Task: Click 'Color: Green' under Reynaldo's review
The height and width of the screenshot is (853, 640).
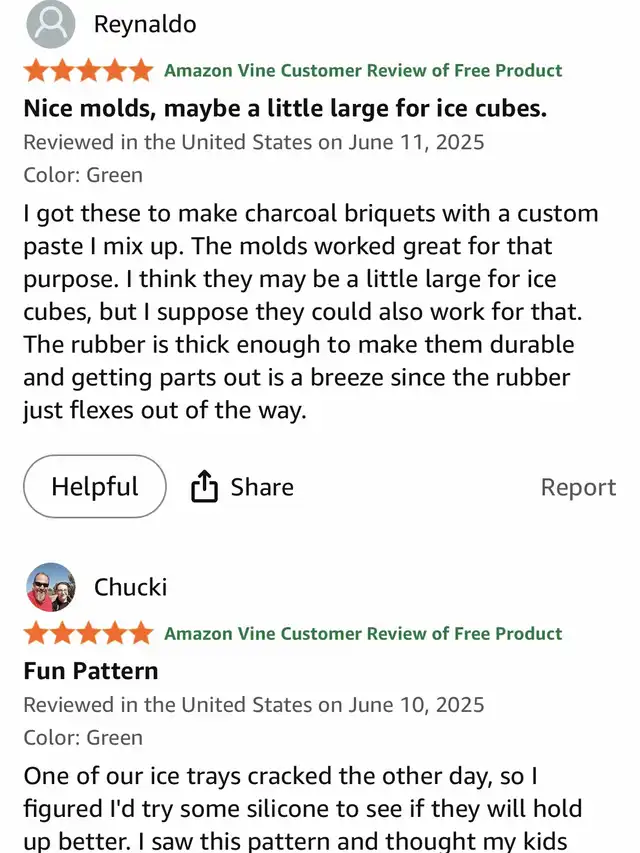Action: (83, 175)
